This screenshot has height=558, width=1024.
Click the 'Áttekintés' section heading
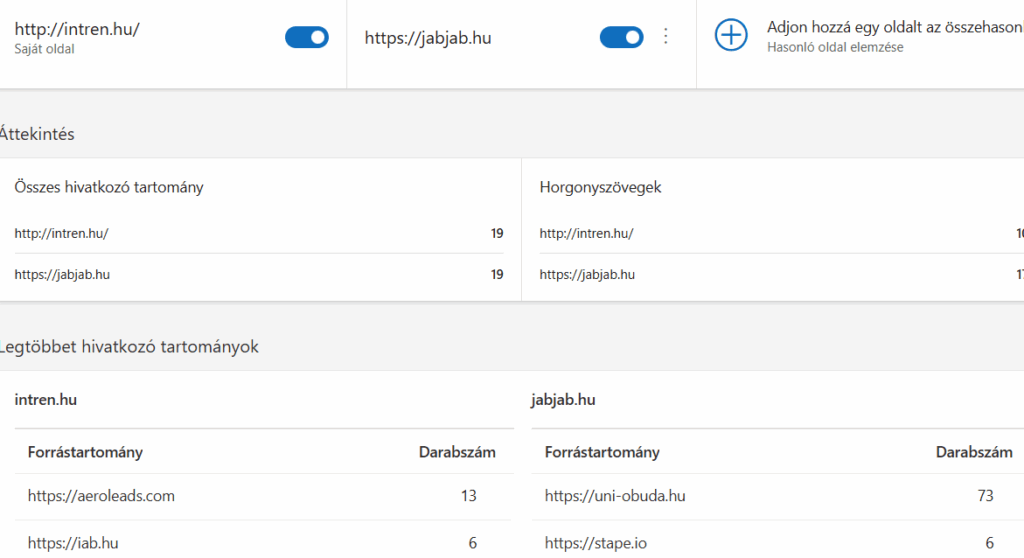37,134
